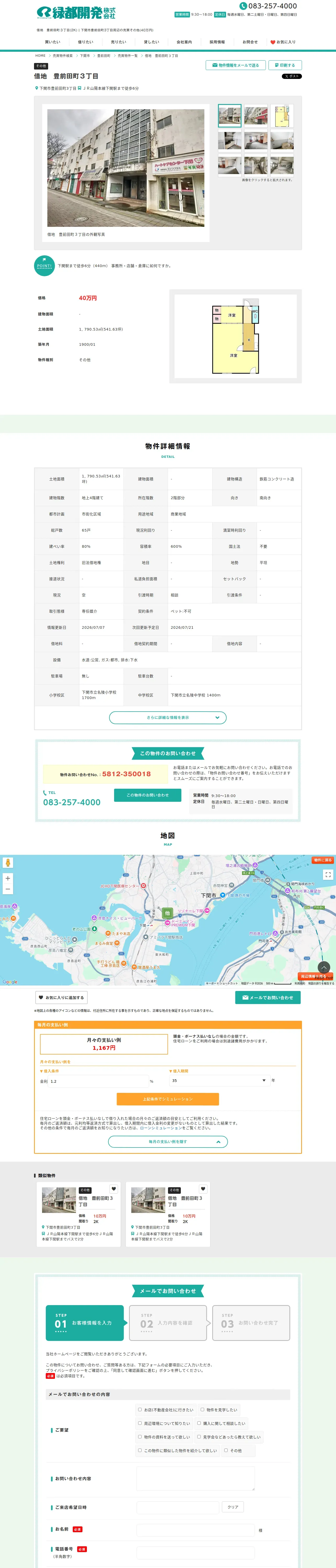The height and width of the screenshot is (1568, 336).
Task: Click the X ポスト share button
Action: pos(292,77)
